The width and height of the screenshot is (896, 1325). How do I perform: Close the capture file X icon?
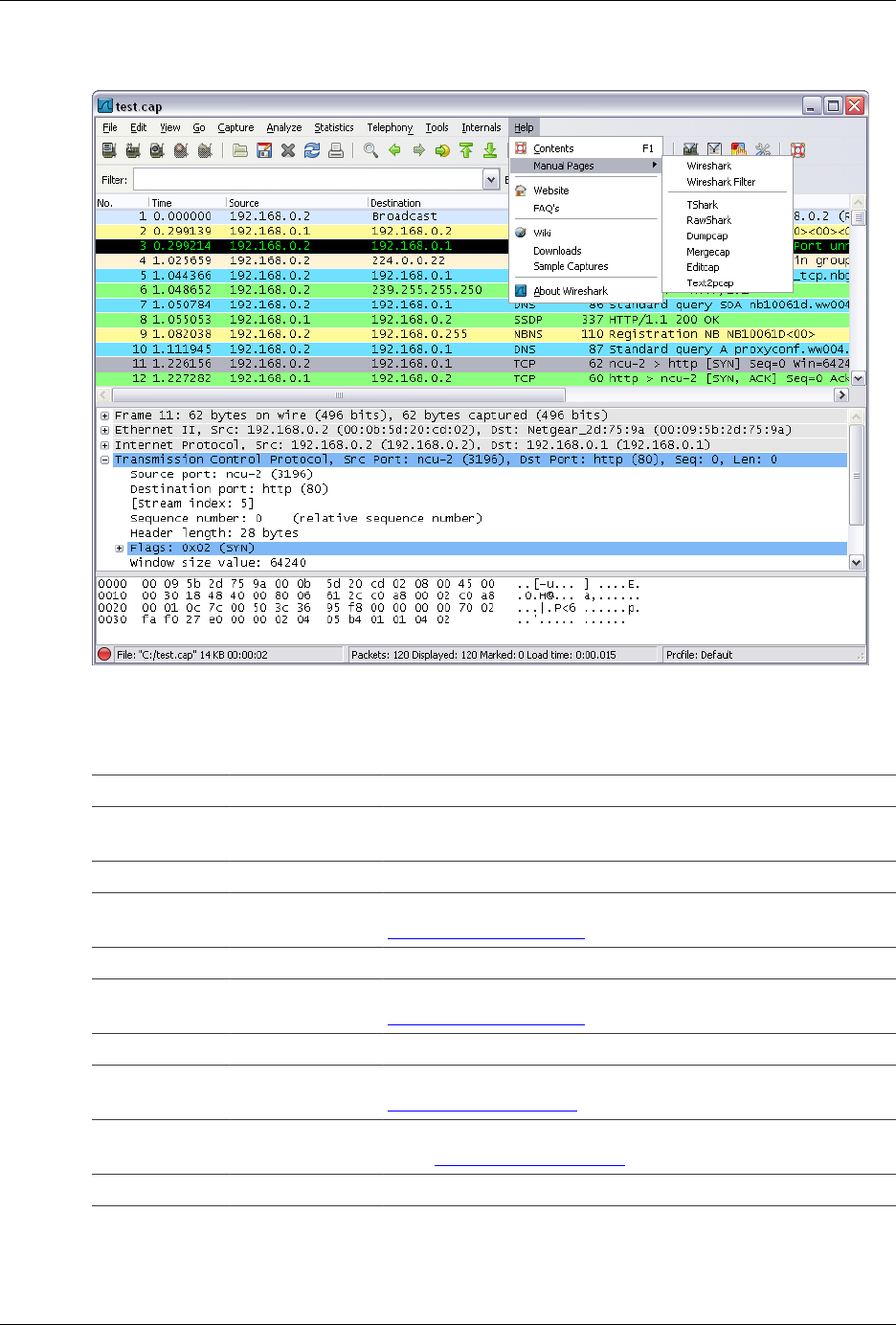click(x=288, y=150)
